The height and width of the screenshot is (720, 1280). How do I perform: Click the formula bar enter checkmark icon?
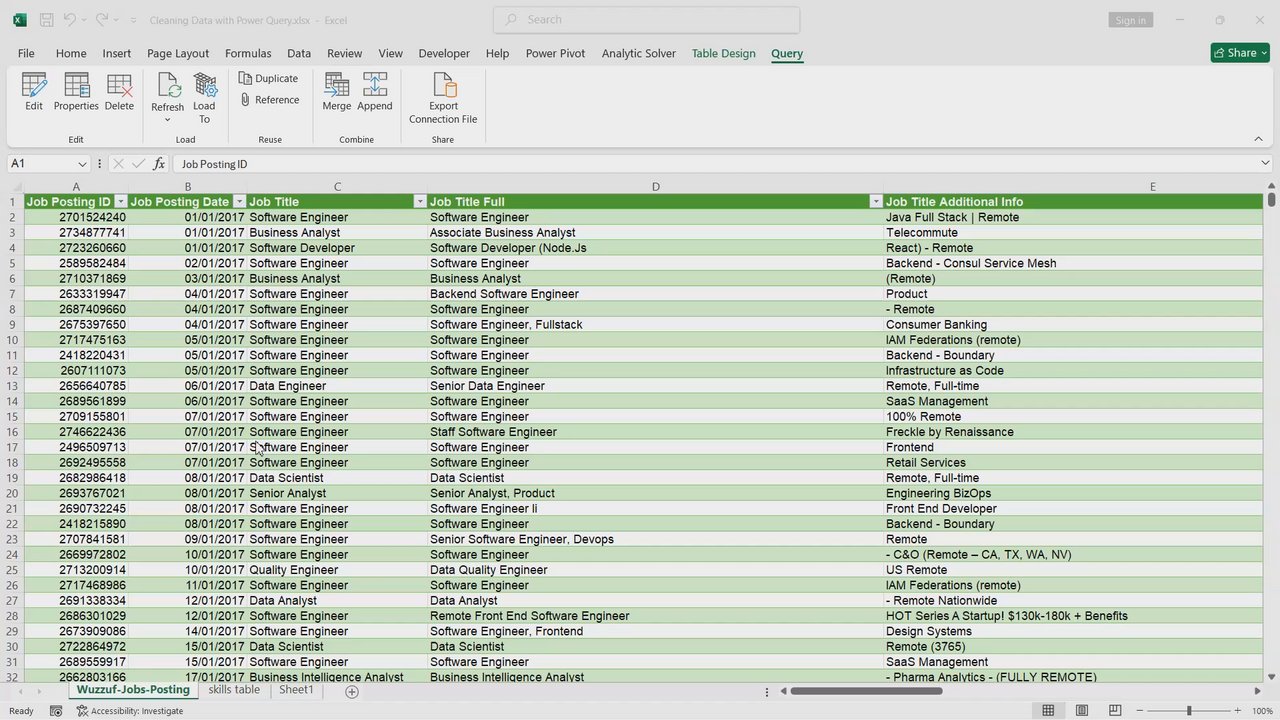[138, 163]
